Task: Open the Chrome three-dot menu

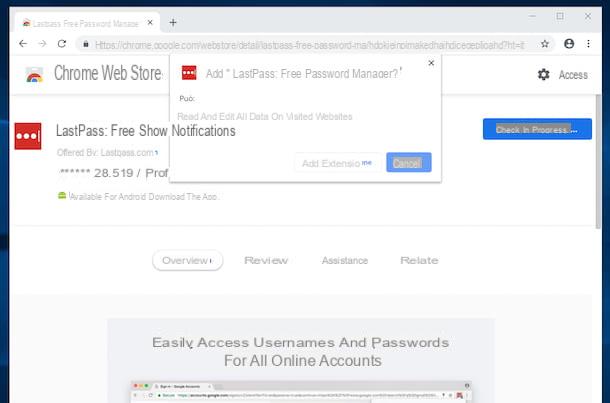Action: click(588, 44)
